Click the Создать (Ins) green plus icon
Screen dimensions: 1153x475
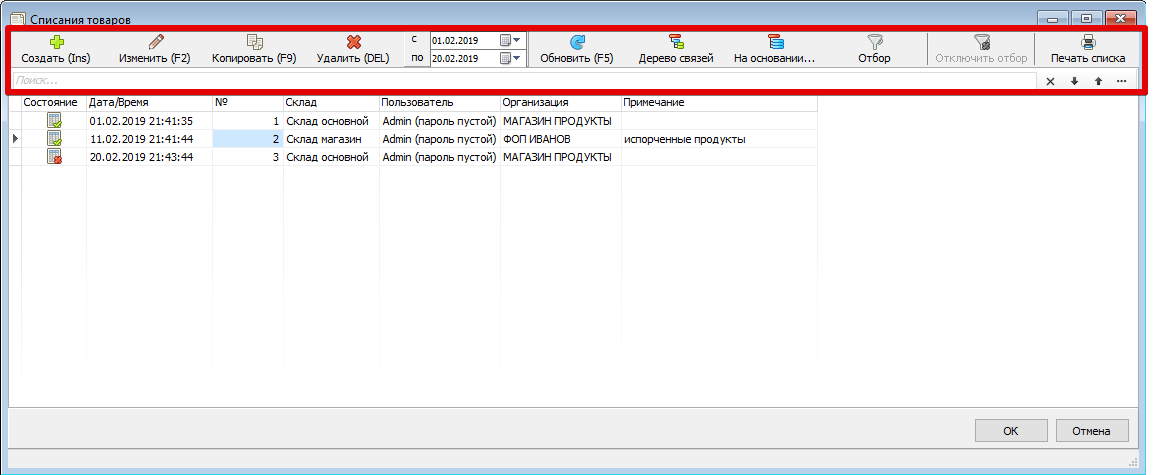tap(56, 43)
